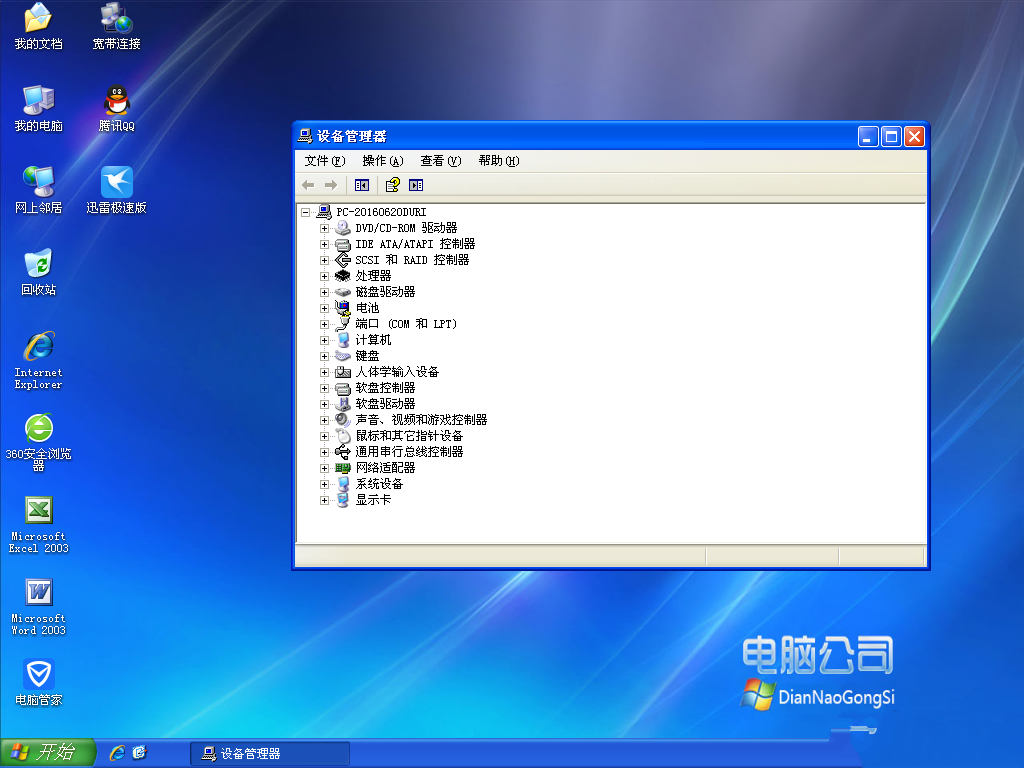Expand the 人体学输入设备 node
The image size is (1024, 768).
point(324,372)
